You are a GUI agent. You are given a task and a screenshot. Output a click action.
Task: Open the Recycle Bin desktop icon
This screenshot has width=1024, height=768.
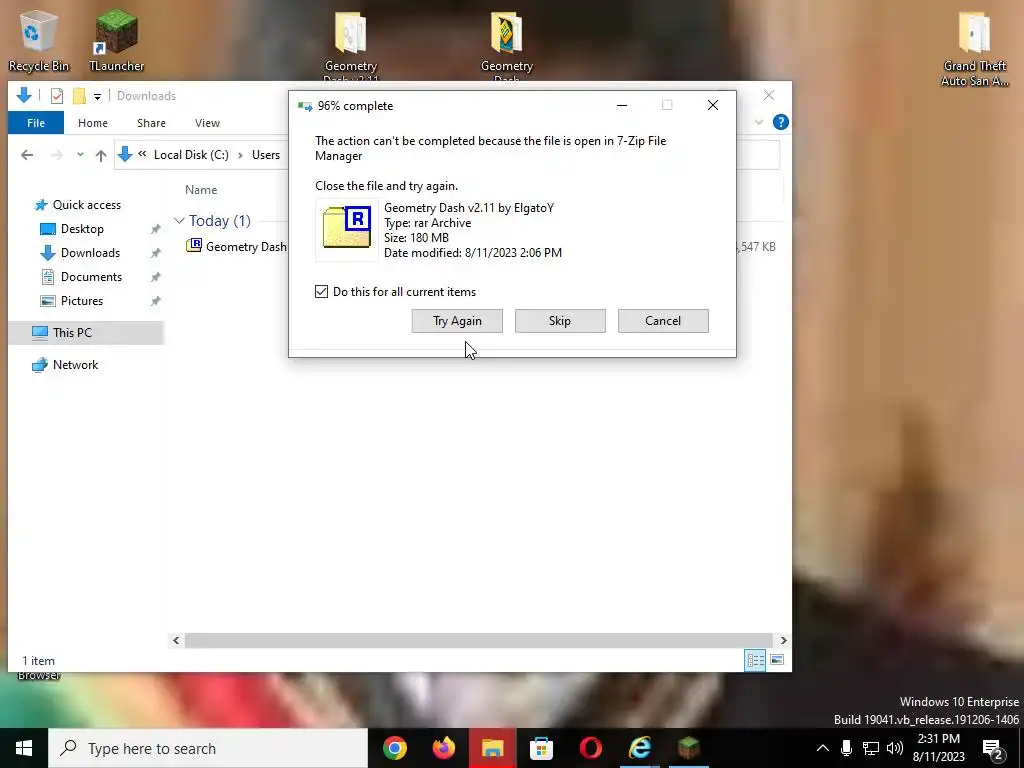(38, 40)
